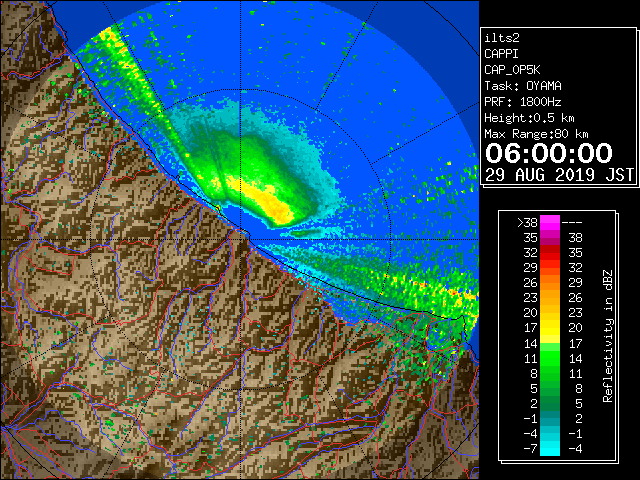Screen dimensions: 640x480
Task: Click the "---" legend label
Action: click(x=572, y=222)
